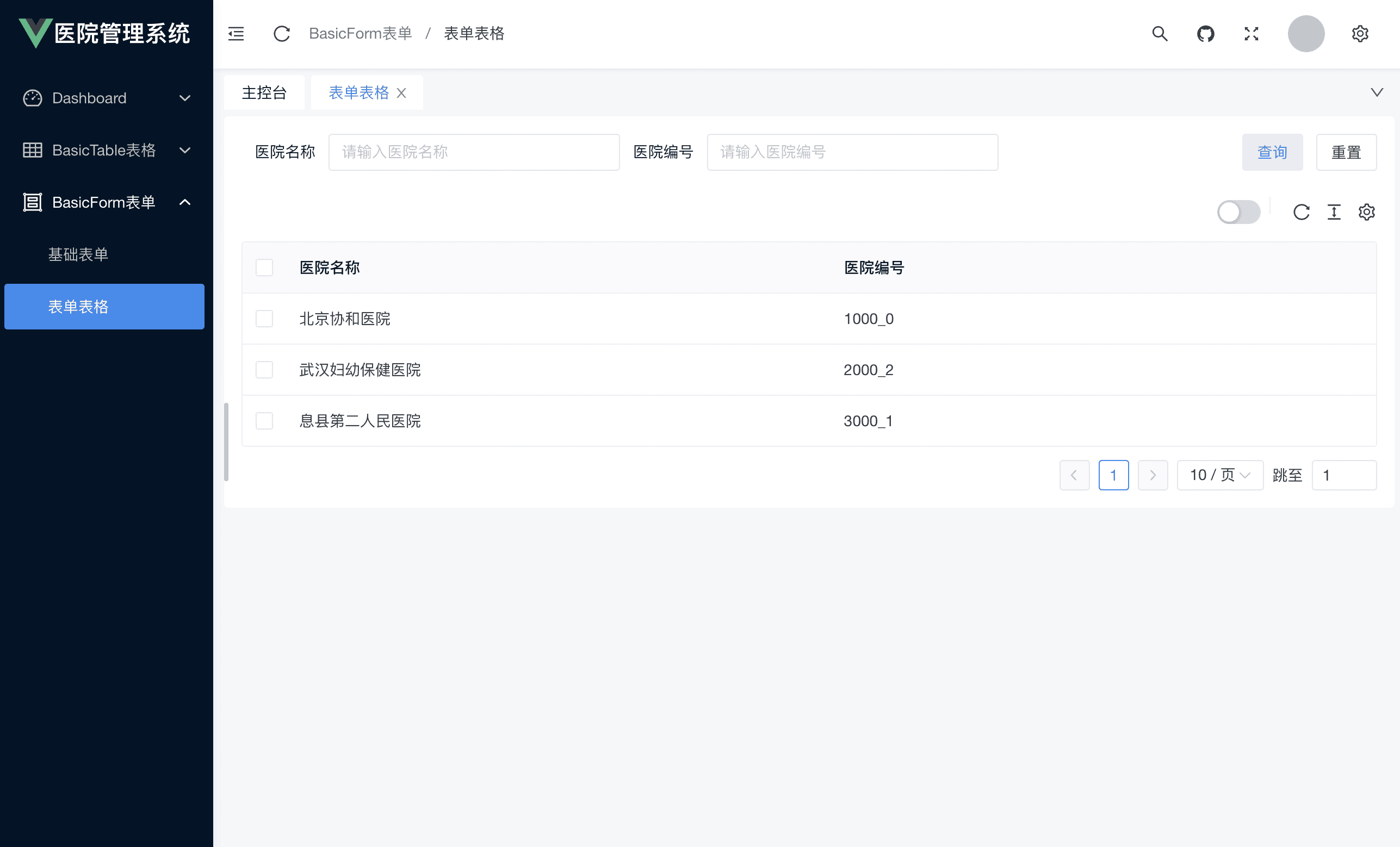1400x847 pixels.
Task: Collapse the sidebar menu icon
Action: [236, 34]
